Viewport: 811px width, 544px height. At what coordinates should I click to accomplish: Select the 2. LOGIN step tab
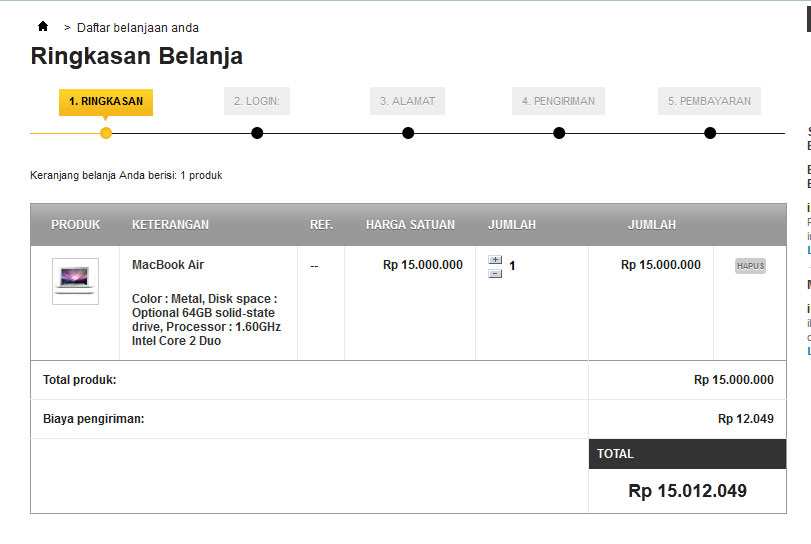[257, 101]
